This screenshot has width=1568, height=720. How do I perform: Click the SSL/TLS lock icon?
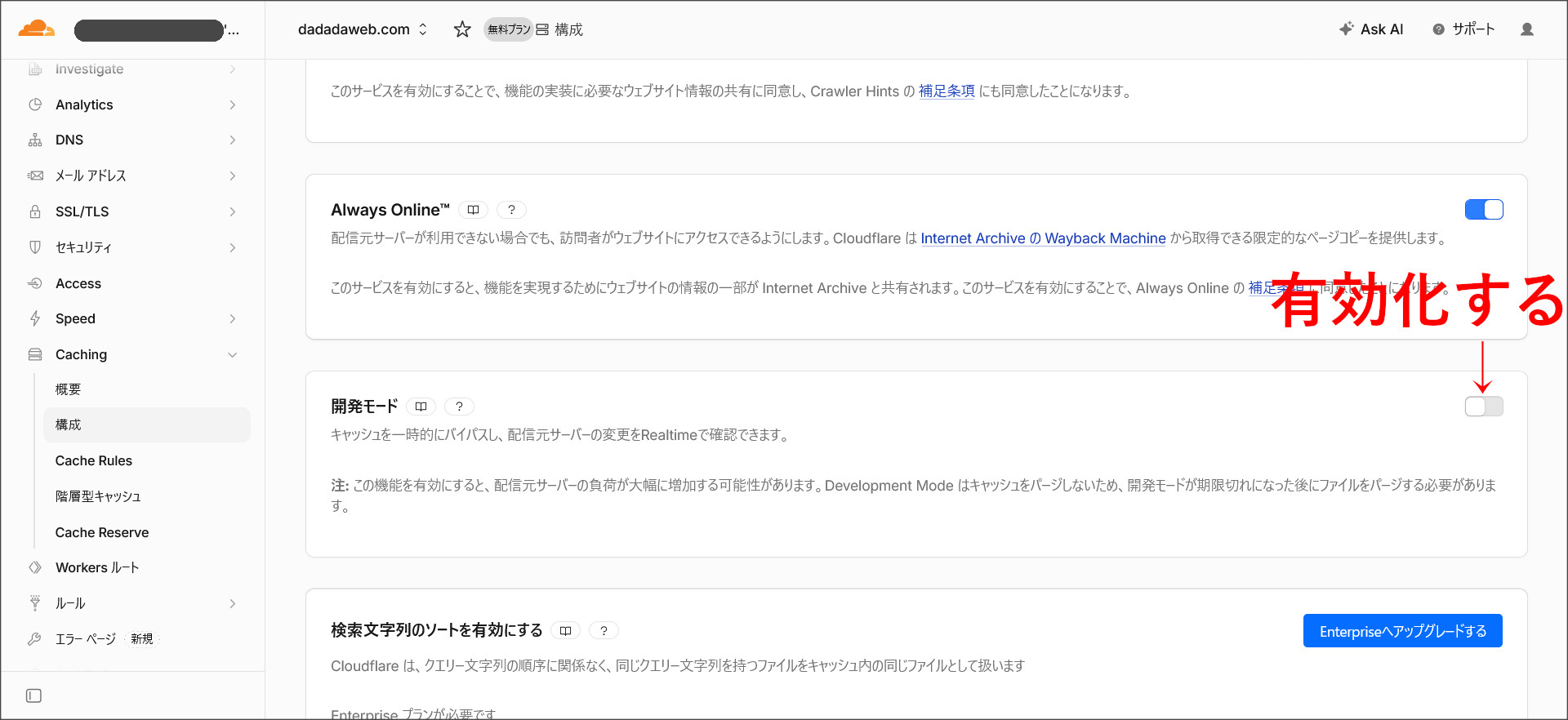[x=35, y=211]
